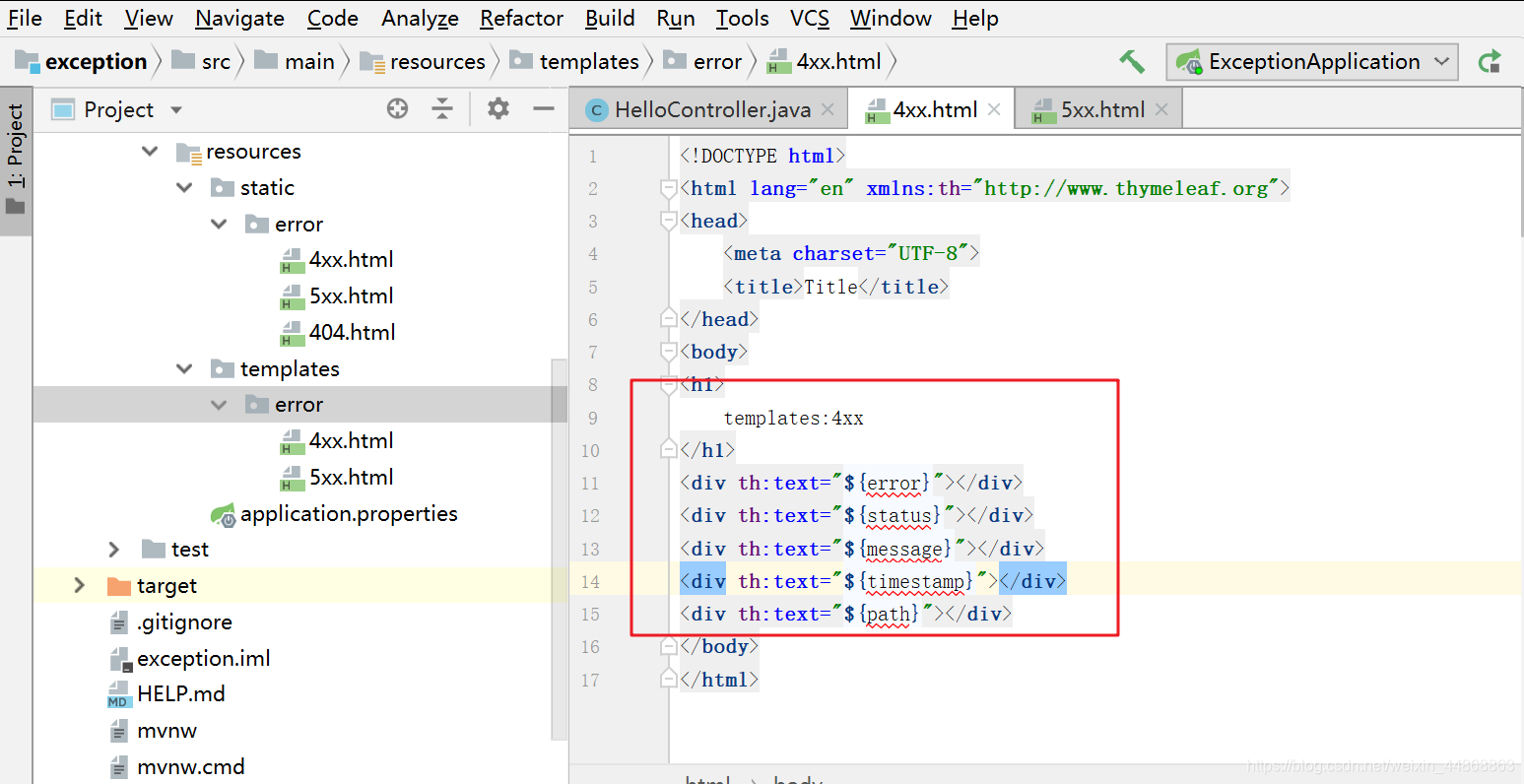Viewport: 1524px width, 784px height.
Task: Select mvnw file in tree
Action: click(x=153, y=731)
